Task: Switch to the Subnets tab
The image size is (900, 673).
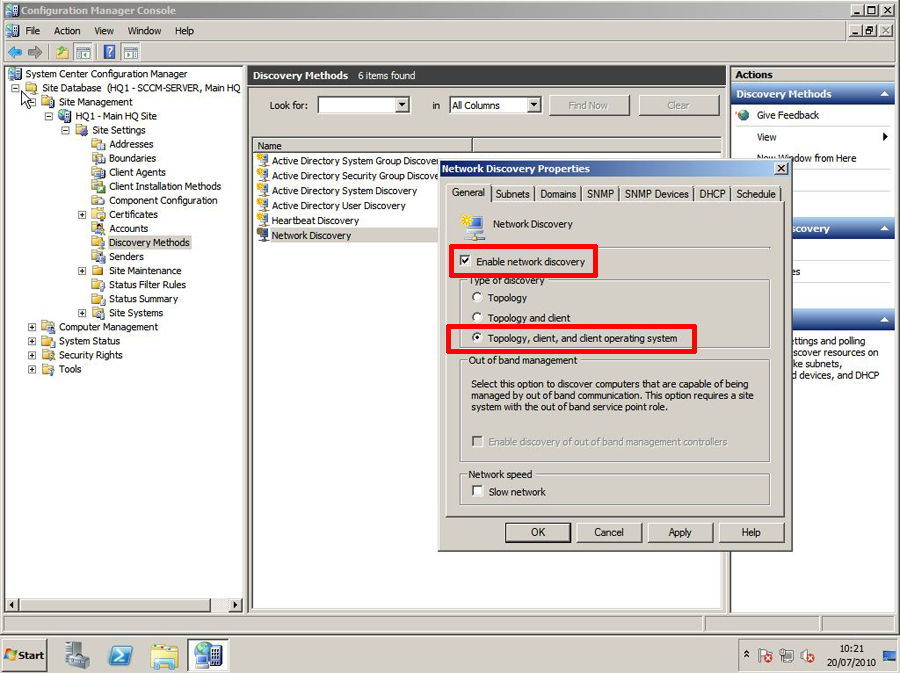Action: click(x=513, y=194)
